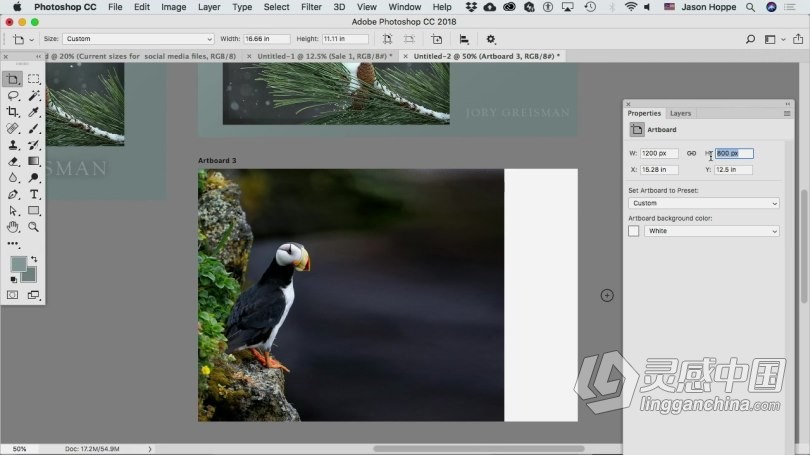
Task: Open the File menu
Action: (115, 7)
